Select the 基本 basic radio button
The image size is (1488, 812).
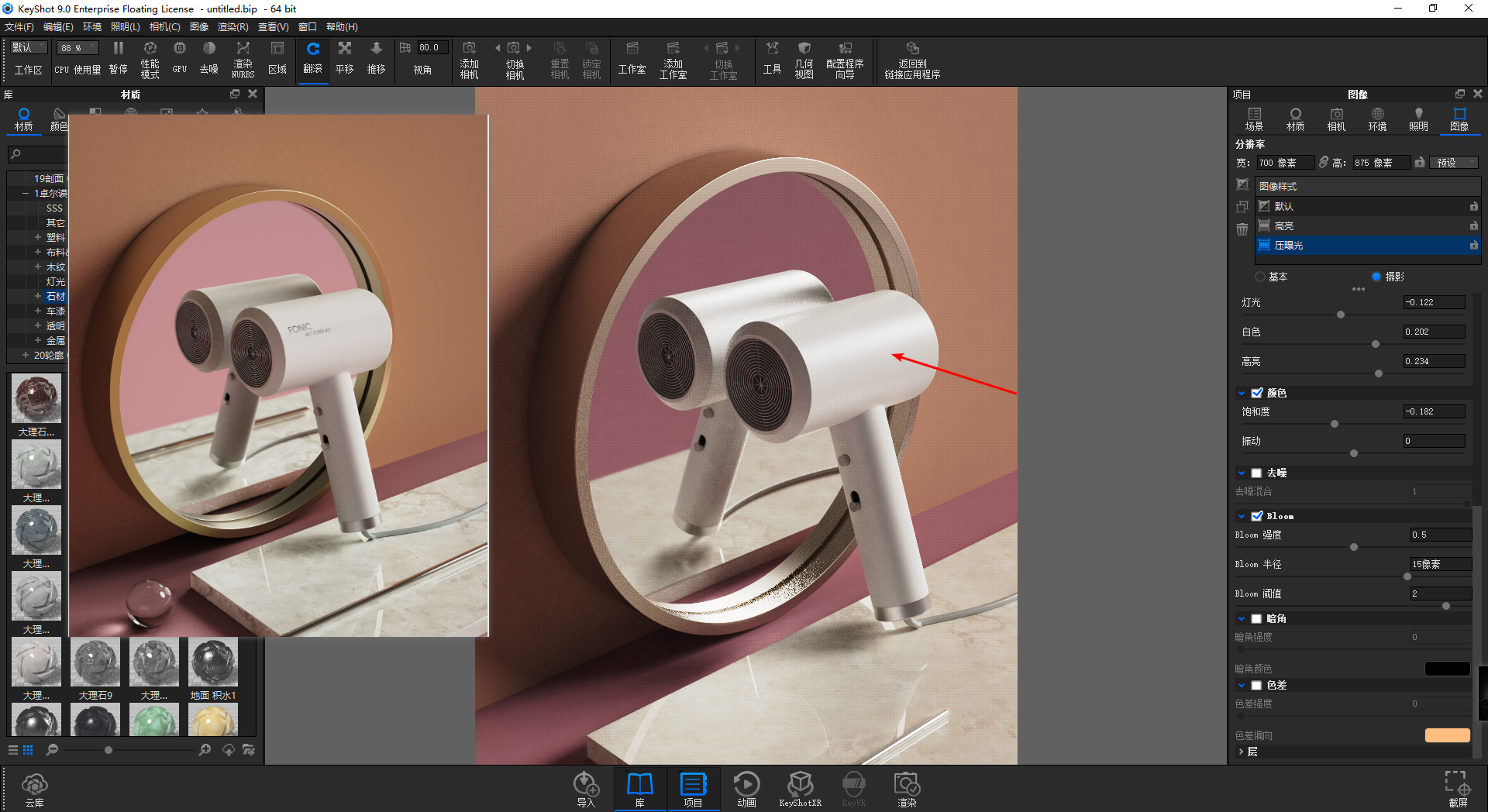click(x=1260, y=277)
